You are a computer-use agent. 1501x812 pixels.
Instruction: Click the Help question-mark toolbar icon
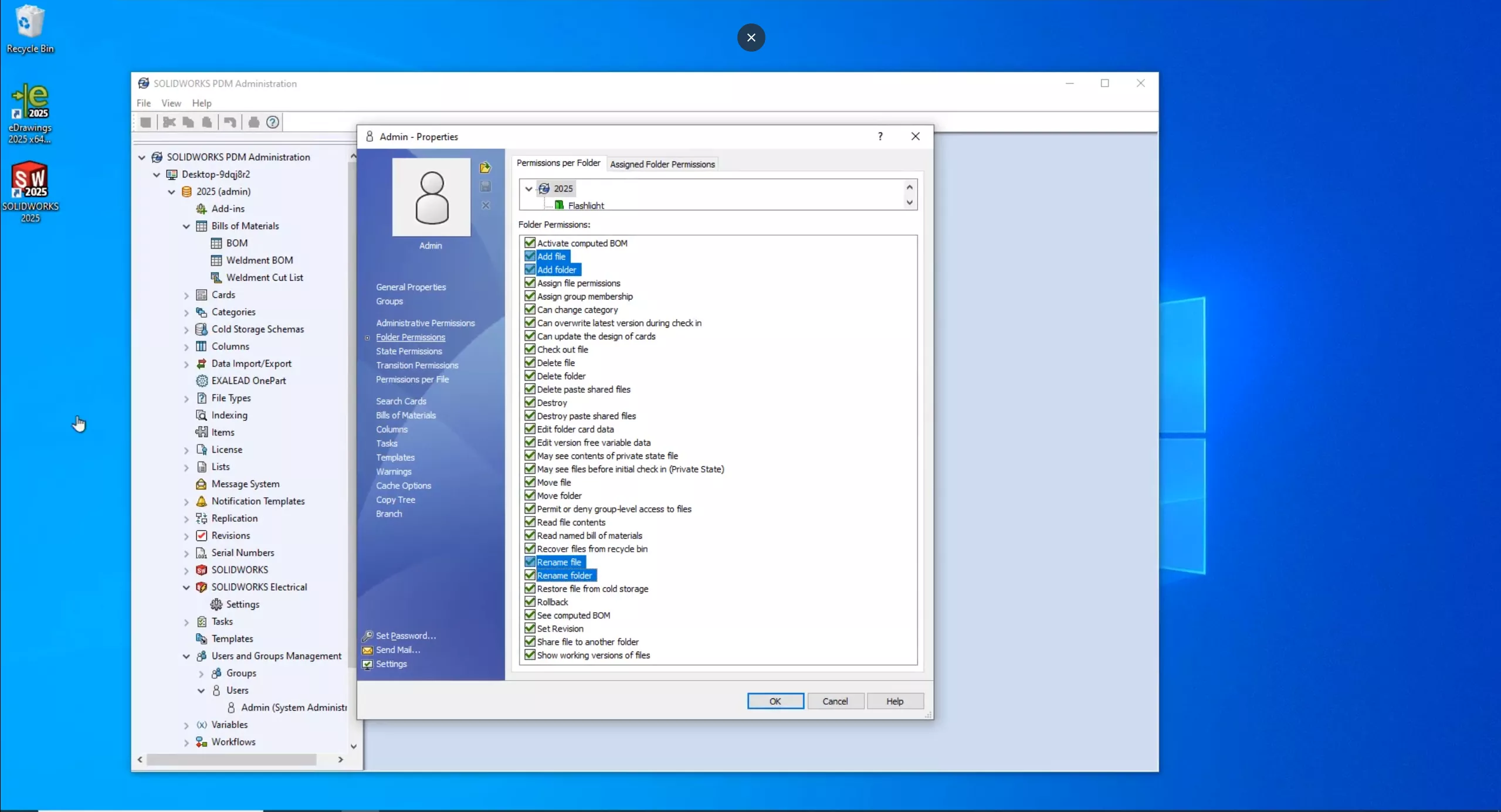(272, 122)
